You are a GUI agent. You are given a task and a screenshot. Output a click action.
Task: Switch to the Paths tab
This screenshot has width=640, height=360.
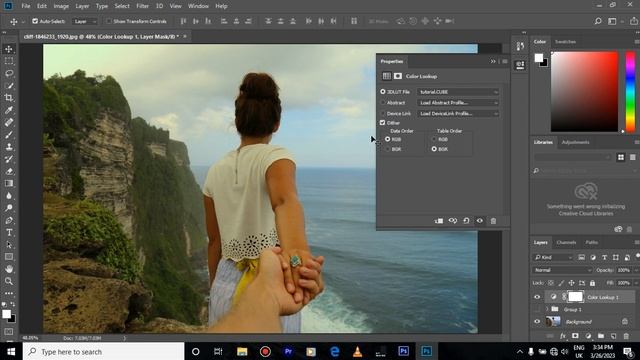pos(591,242)
